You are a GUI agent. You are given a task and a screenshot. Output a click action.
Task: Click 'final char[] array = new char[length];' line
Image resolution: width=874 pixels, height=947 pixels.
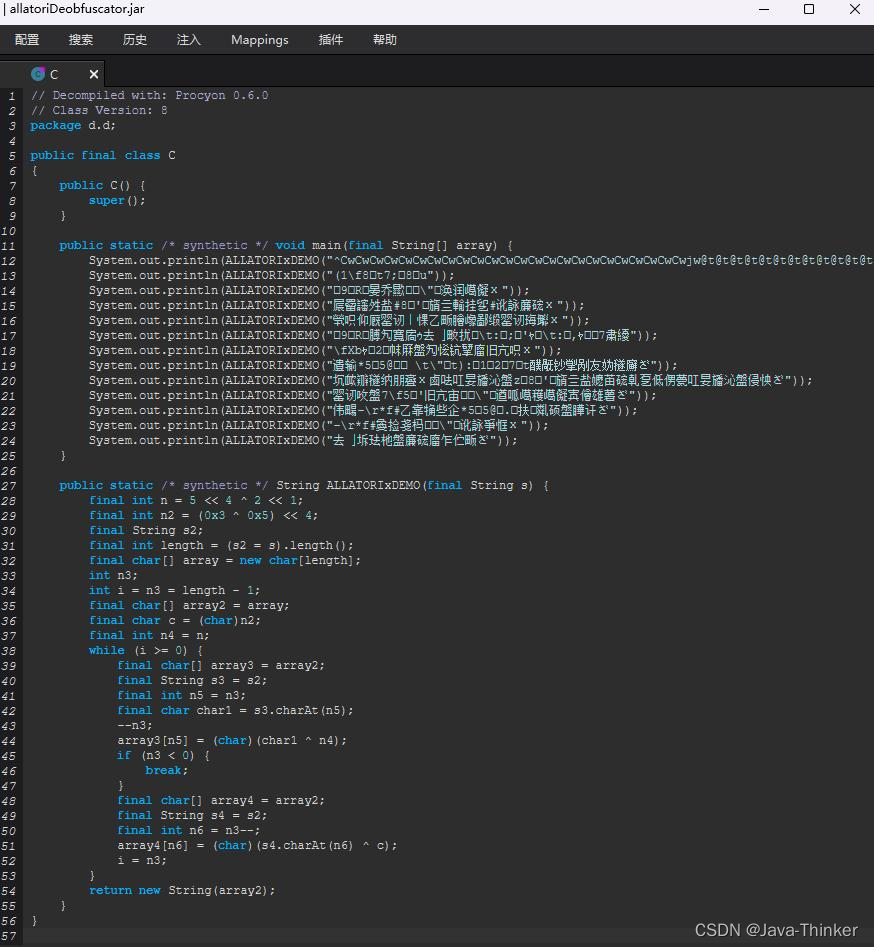(x=225, y=560)
